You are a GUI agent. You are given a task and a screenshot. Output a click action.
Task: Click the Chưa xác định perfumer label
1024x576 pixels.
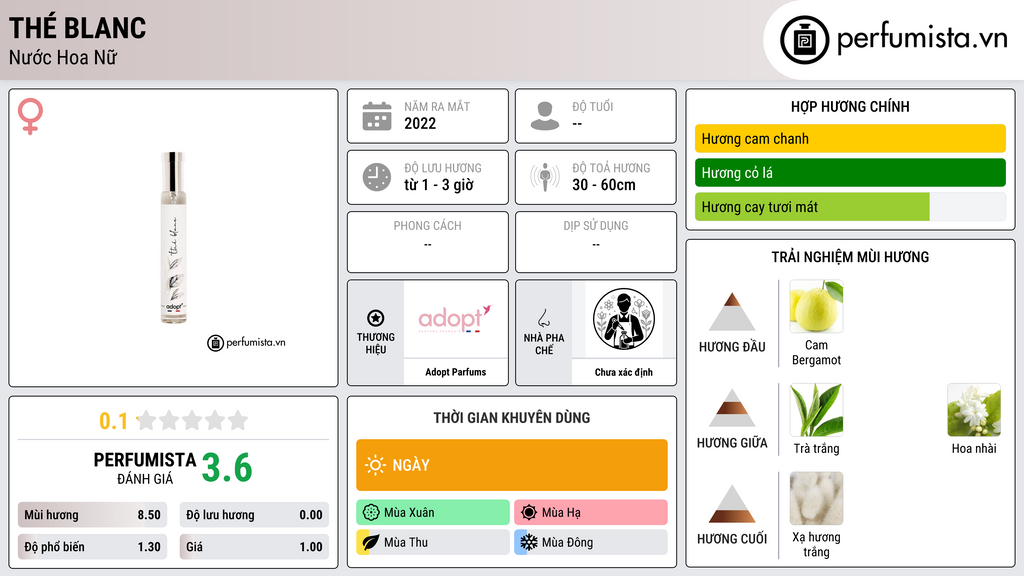[x=624, y=372]
